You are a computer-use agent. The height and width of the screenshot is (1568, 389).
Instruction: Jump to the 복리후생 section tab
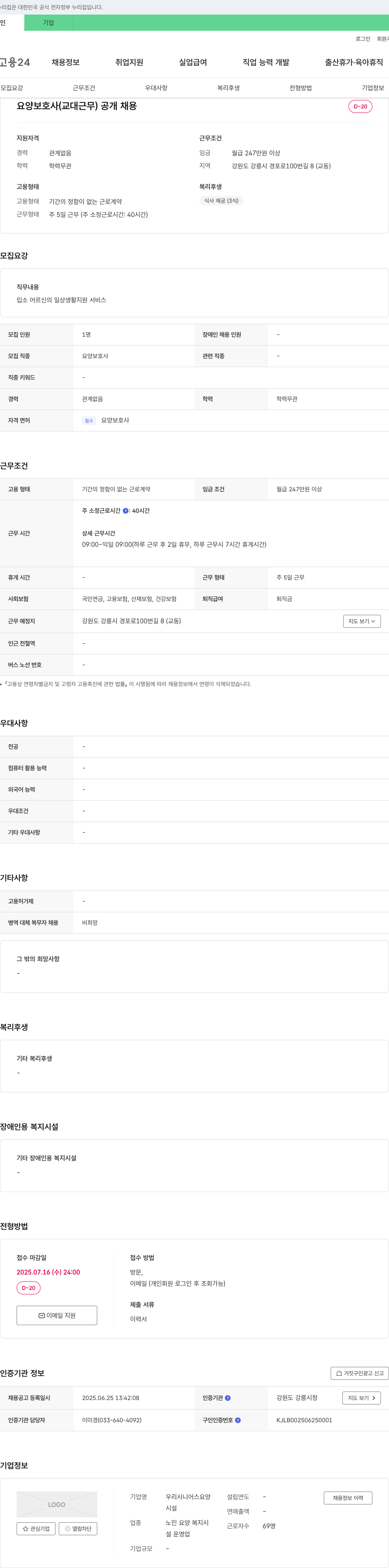tap(229, 88)
